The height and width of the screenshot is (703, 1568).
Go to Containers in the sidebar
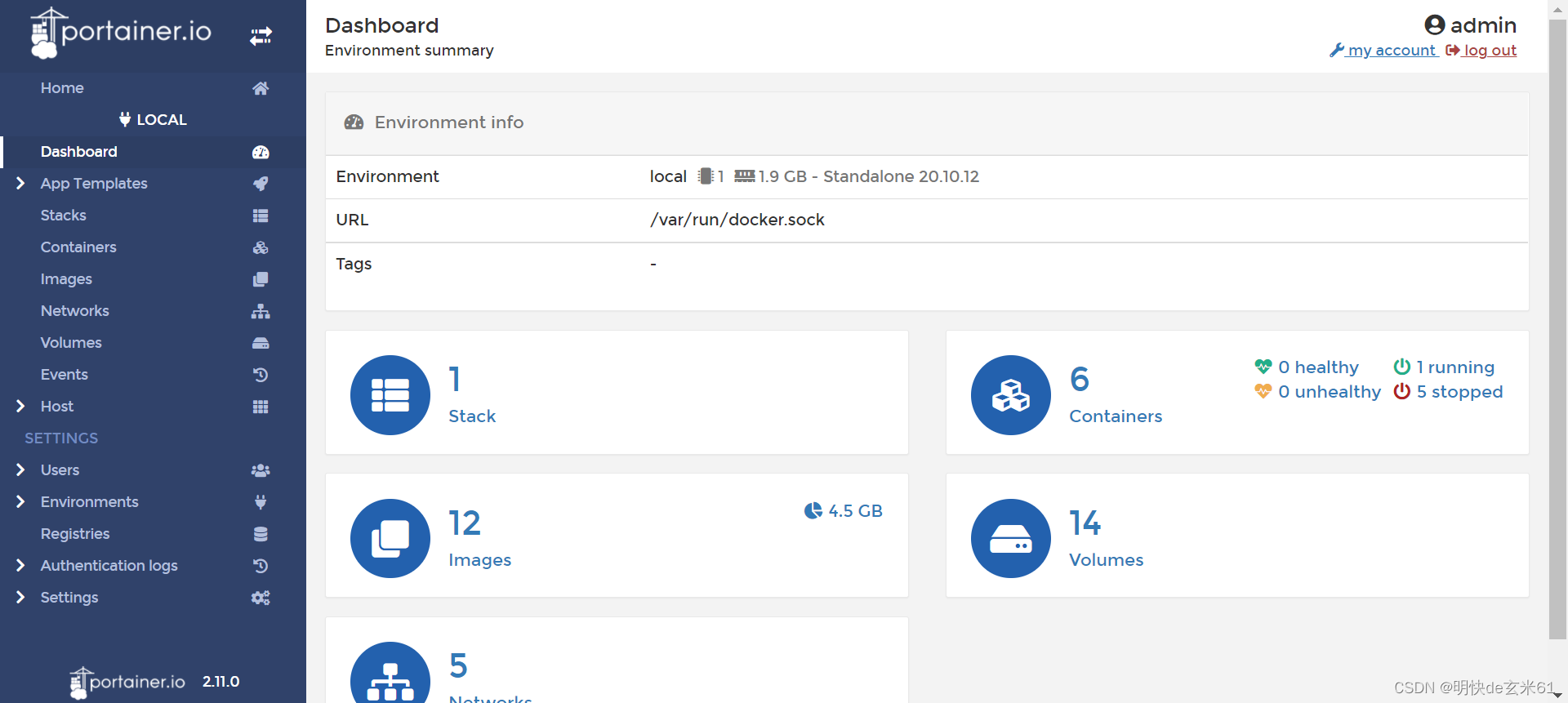pos(78,247)
